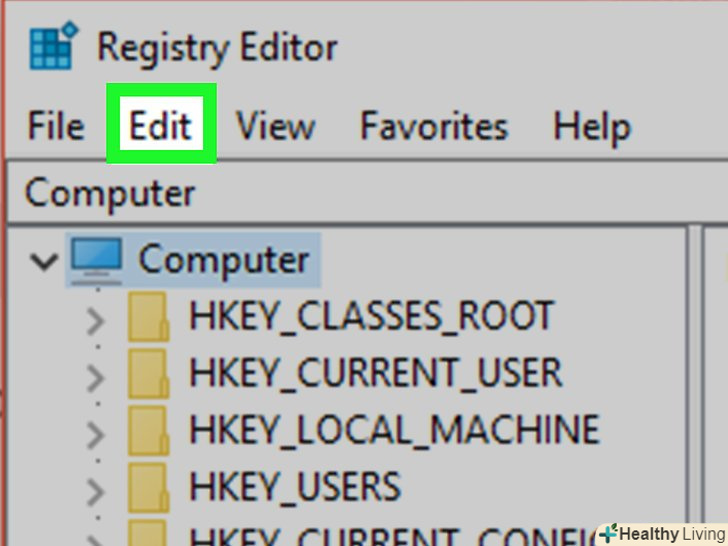Open the File menu
Viewport: 728px width, 546px height.
56,125
